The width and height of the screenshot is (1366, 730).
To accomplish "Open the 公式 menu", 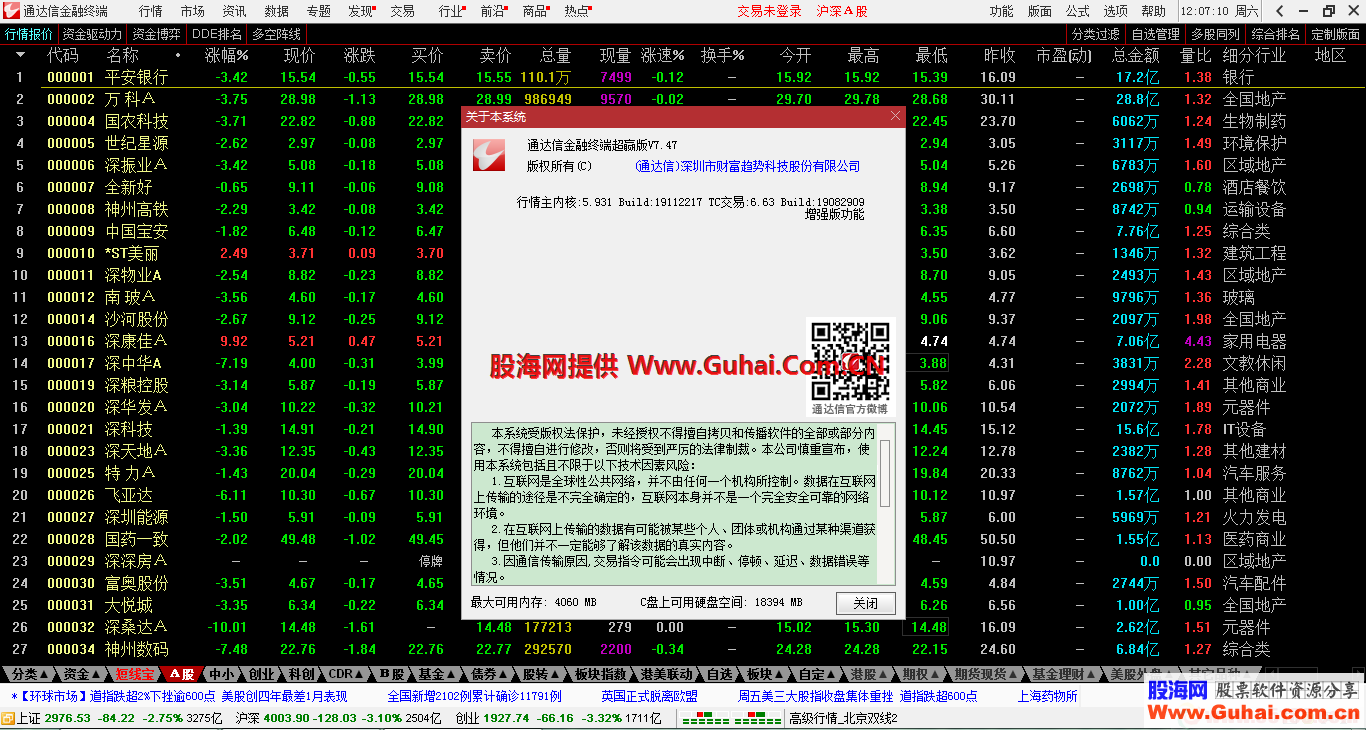I will click(x=1078, y=11).
